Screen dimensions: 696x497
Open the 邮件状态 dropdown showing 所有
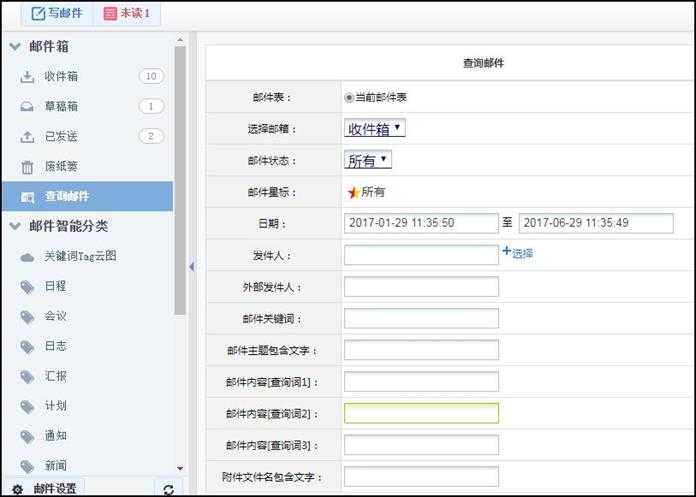[368, 160]
